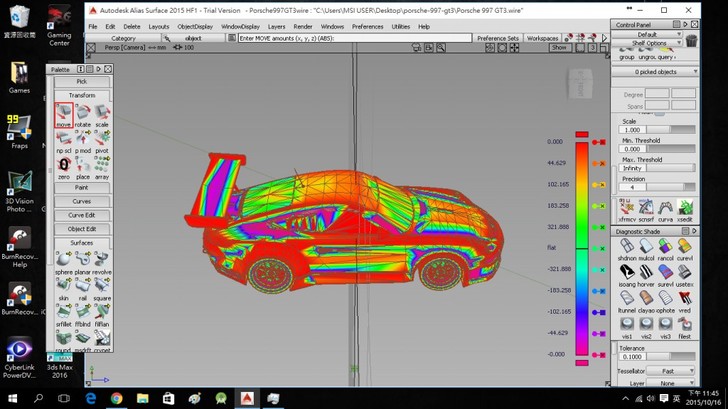Click the curvature evaluation shade icon

[684, 247]
